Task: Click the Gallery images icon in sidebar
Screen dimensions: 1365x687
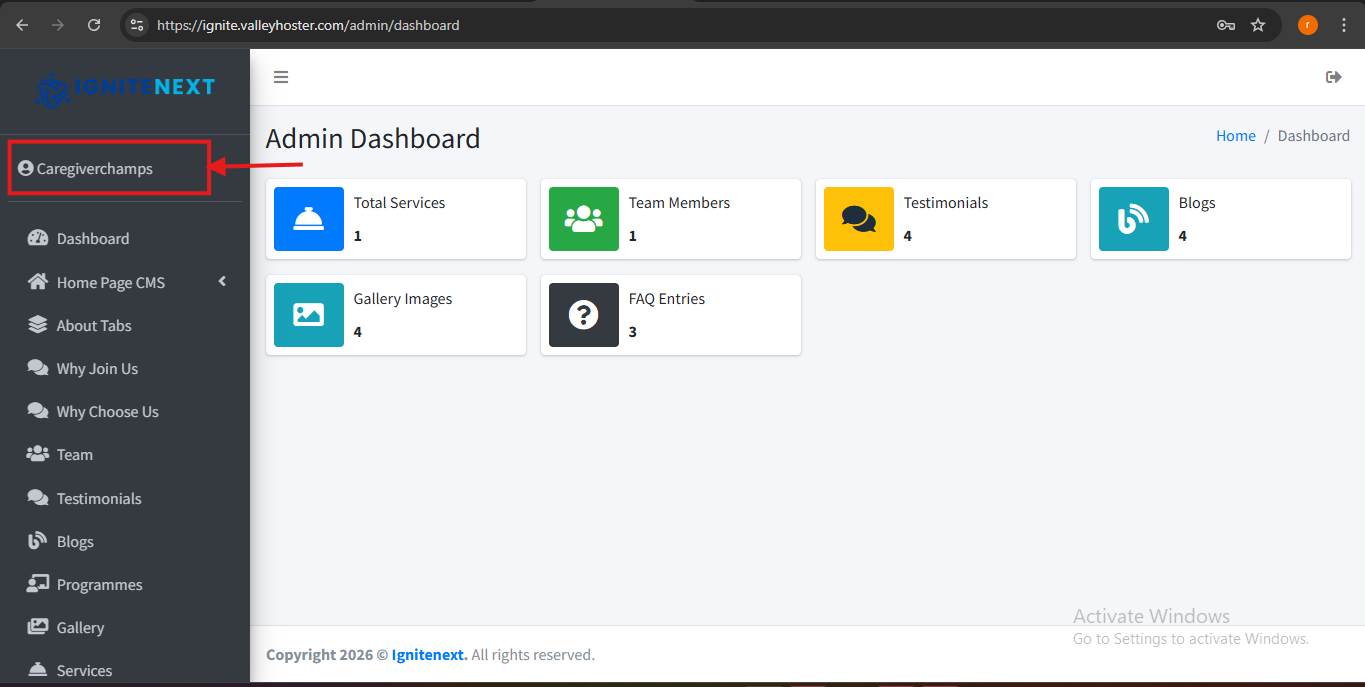Action: pos(38,627)
